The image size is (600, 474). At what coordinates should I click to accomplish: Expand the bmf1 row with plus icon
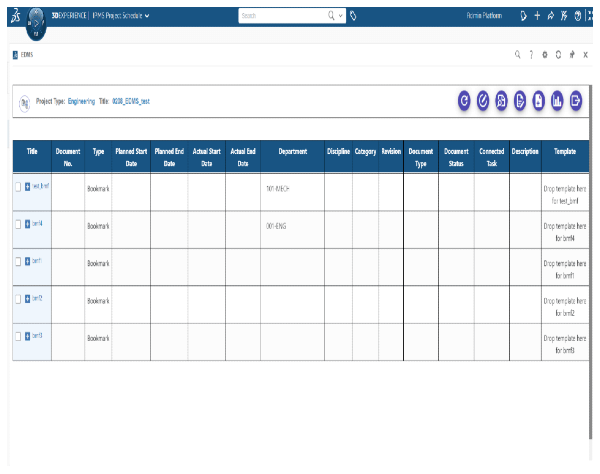(27, 260)
